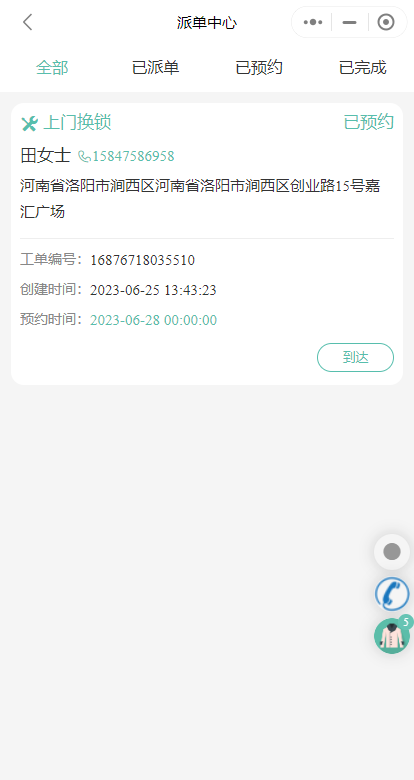Viewport: 414px width, 780px height.
Task: Tap the minimize dash in capsule
Action: 350,22
